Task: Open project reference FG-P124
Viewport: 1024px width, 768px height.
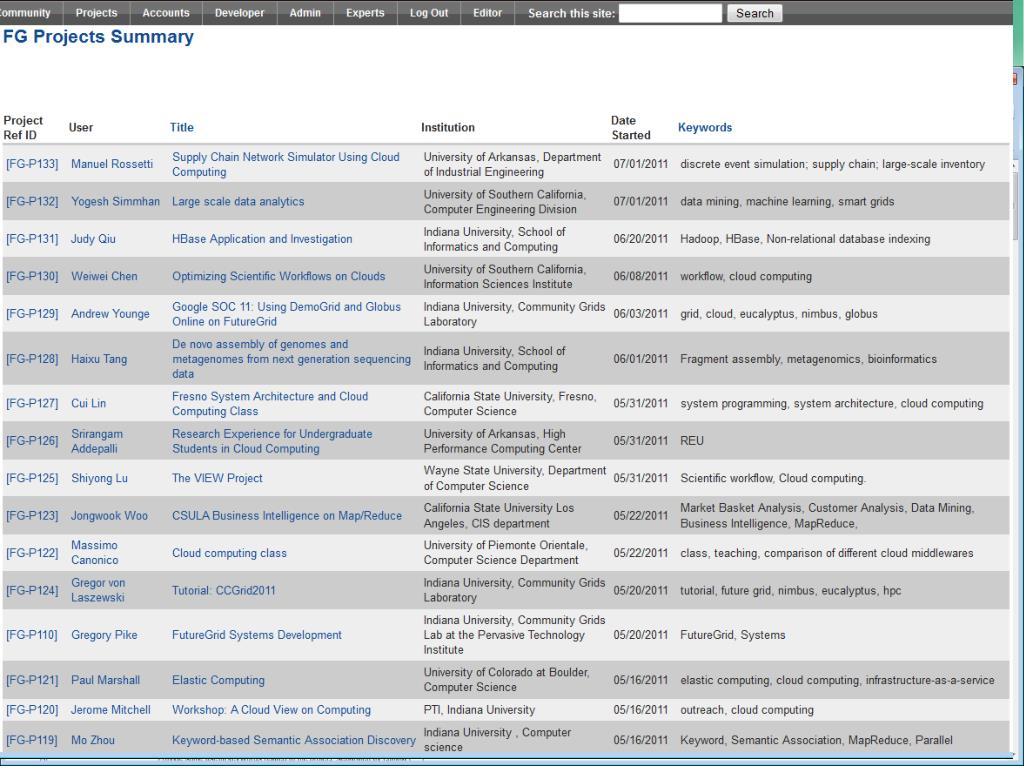Action: 32,591
